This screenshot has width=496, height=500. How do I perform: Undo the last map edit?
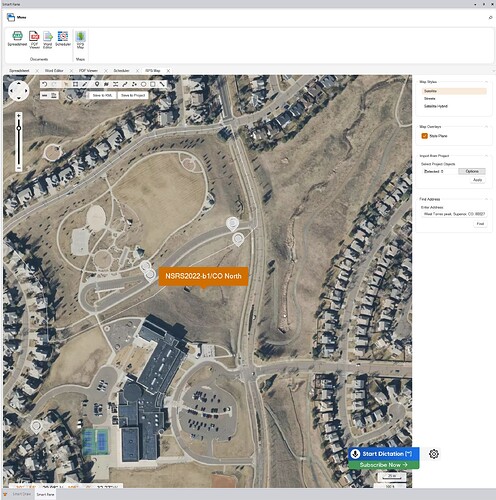[x=45, y=84]
